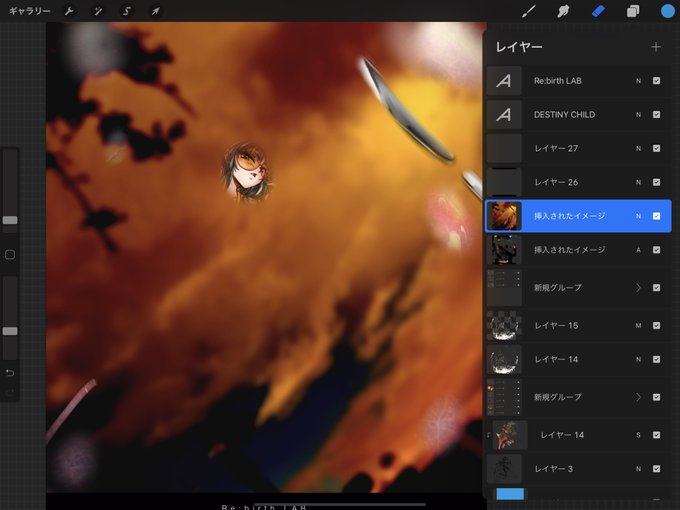This screenshot has height=510, width=680.
Task: Toggle visibility of レイヤー 15
Action: (656, 325)
